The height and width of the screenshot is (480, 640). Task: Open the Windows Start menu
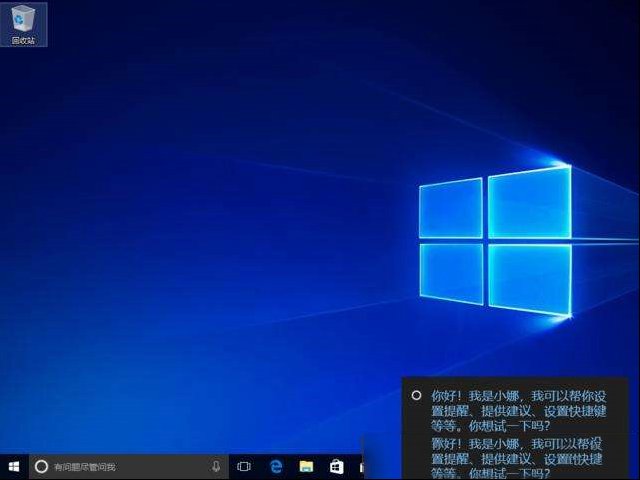(14, 467)
